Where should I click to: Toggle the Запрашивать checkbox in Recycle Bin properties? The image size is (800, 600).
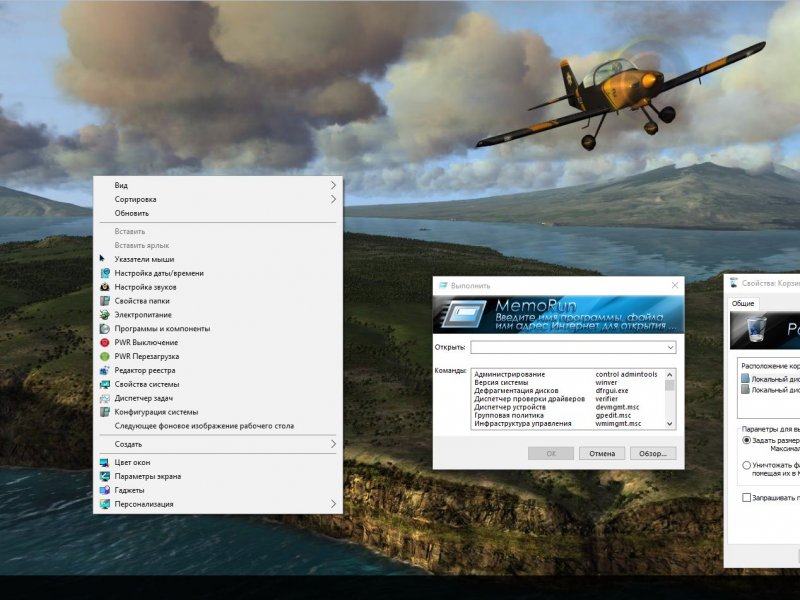pos(746,497)
